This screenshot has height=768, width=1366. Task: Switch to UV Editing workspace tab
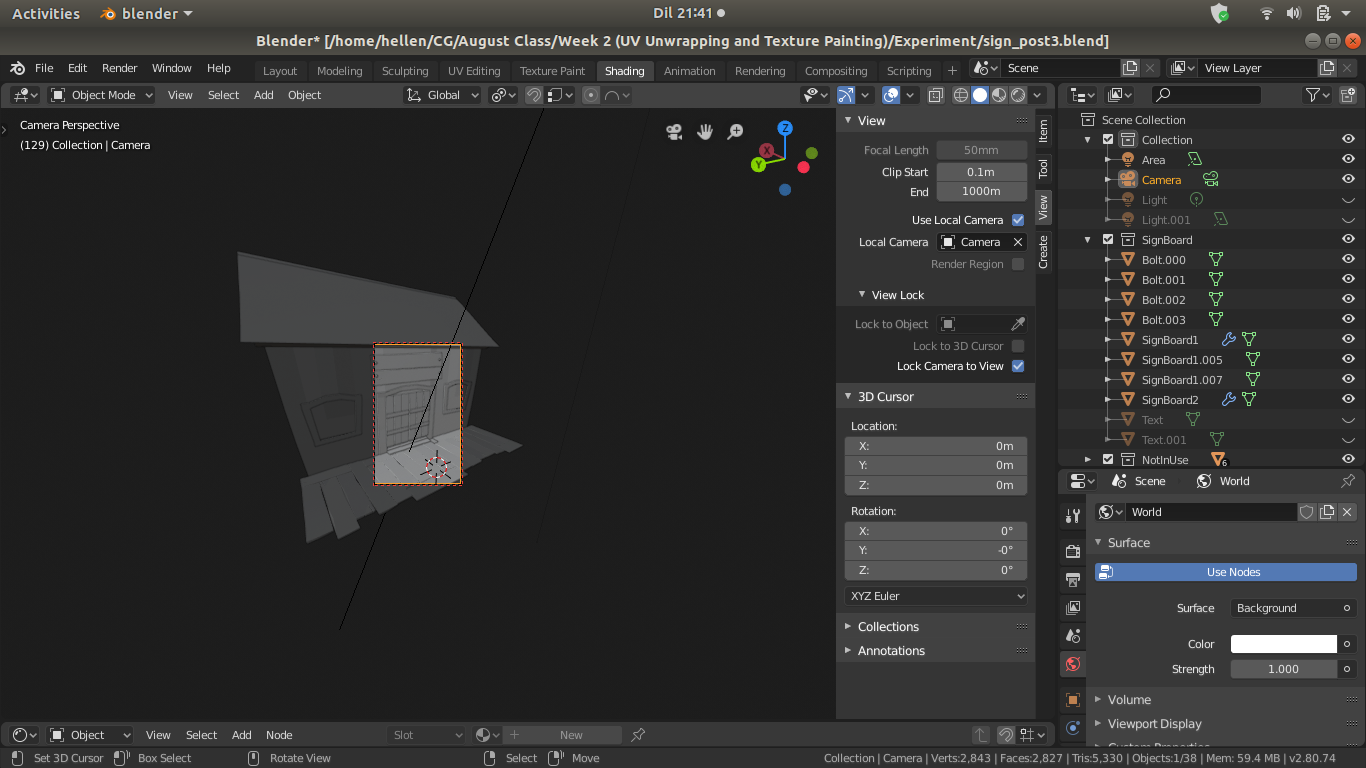(x=474, y=71)
